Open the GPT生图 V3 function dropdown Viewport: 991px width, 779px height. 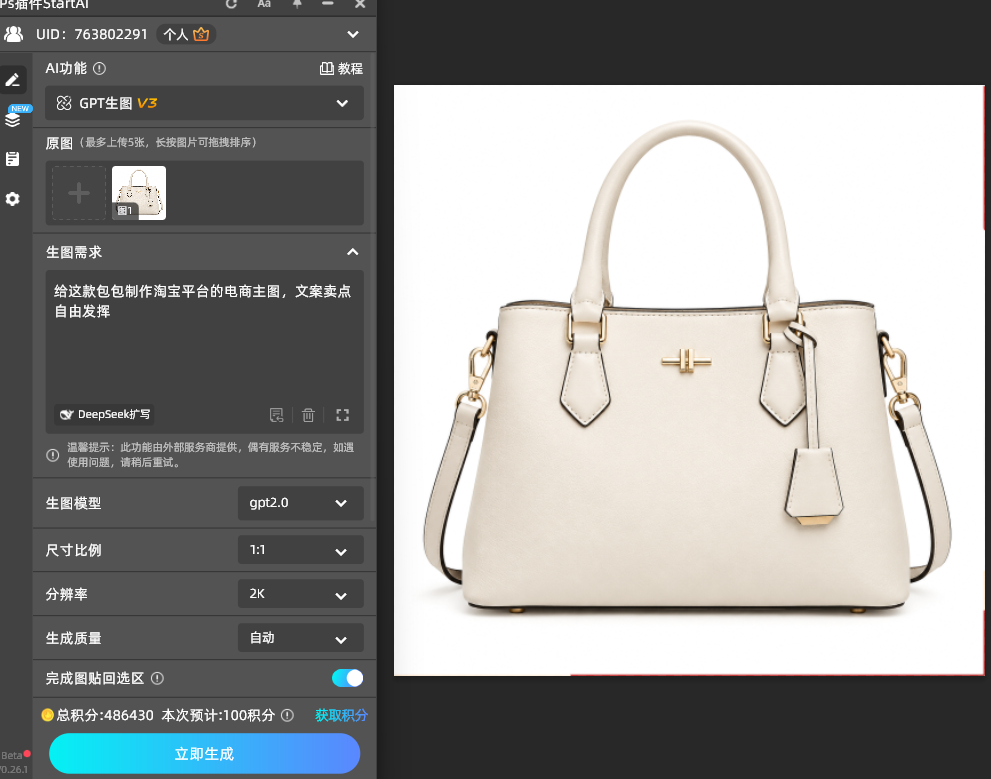point(204,103)
